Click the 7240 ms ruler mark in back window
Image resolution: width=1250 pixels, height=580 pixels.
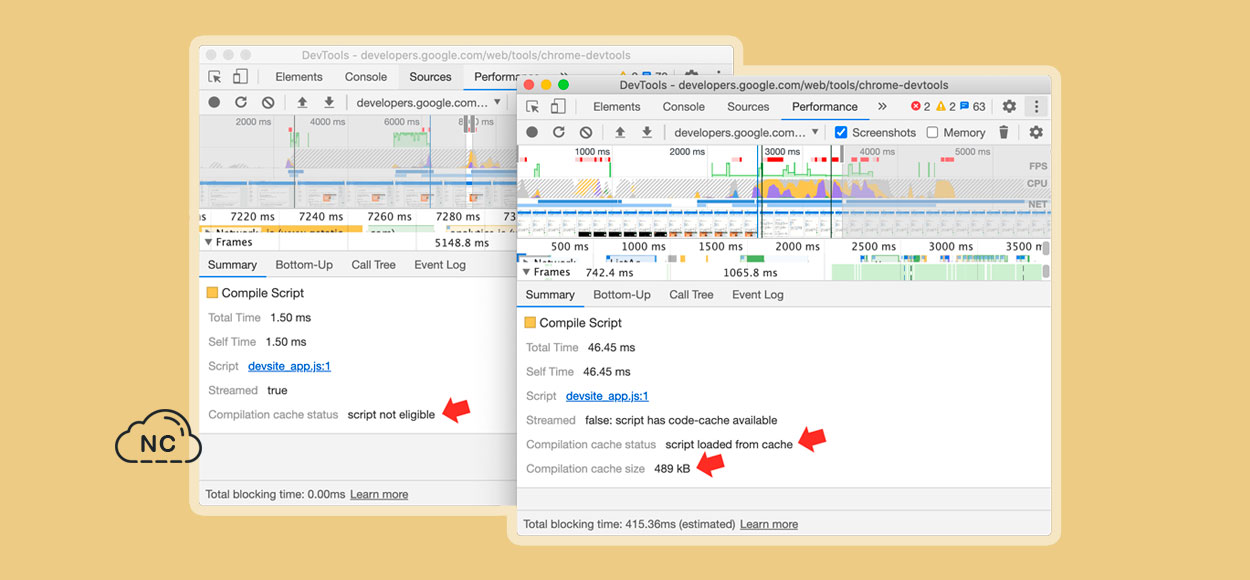coord(320,217)
